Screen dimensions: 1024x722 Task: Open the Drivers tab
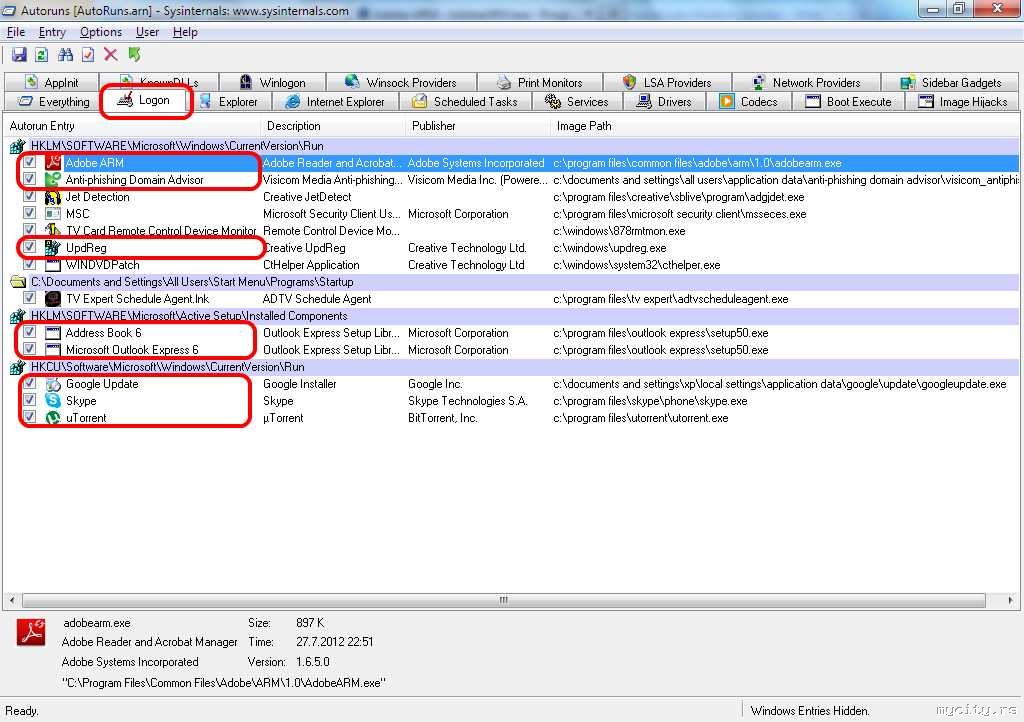665,102
